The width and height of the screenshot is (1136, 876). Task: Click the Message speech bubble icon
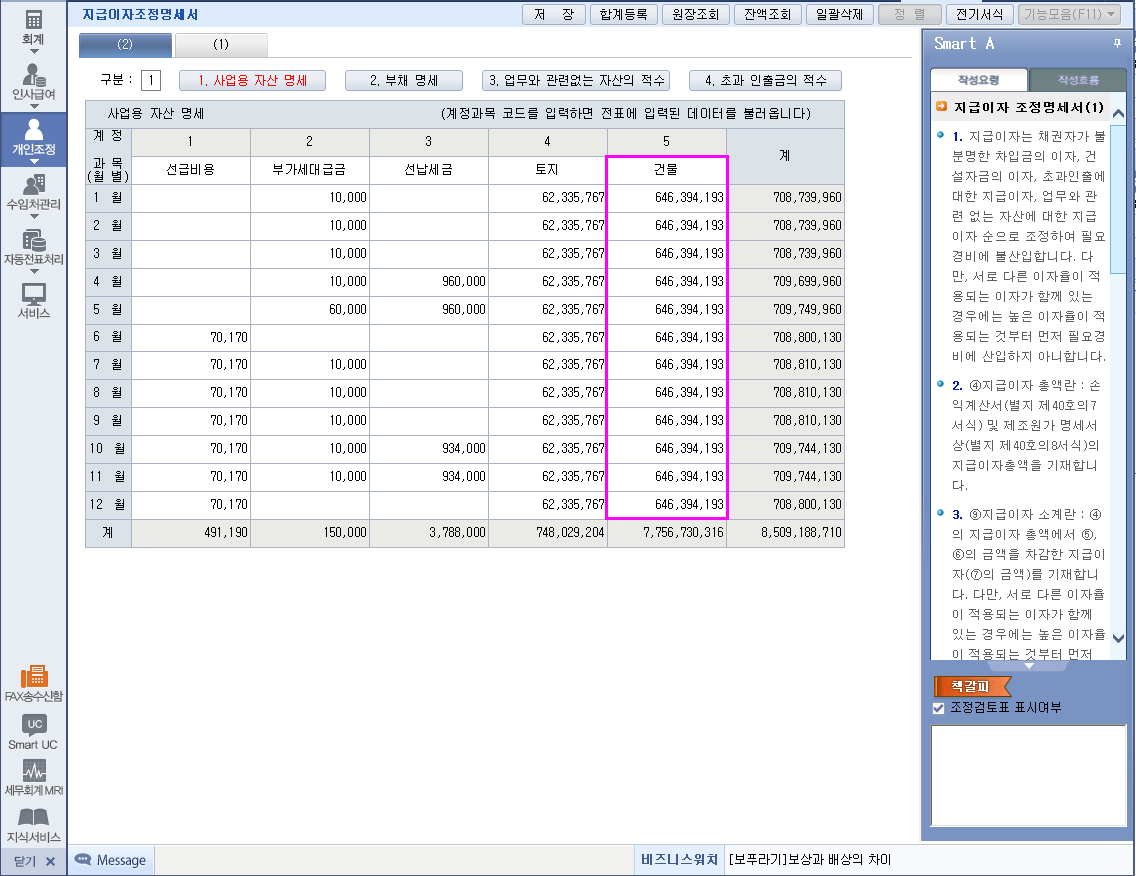[x=83, y=859]
